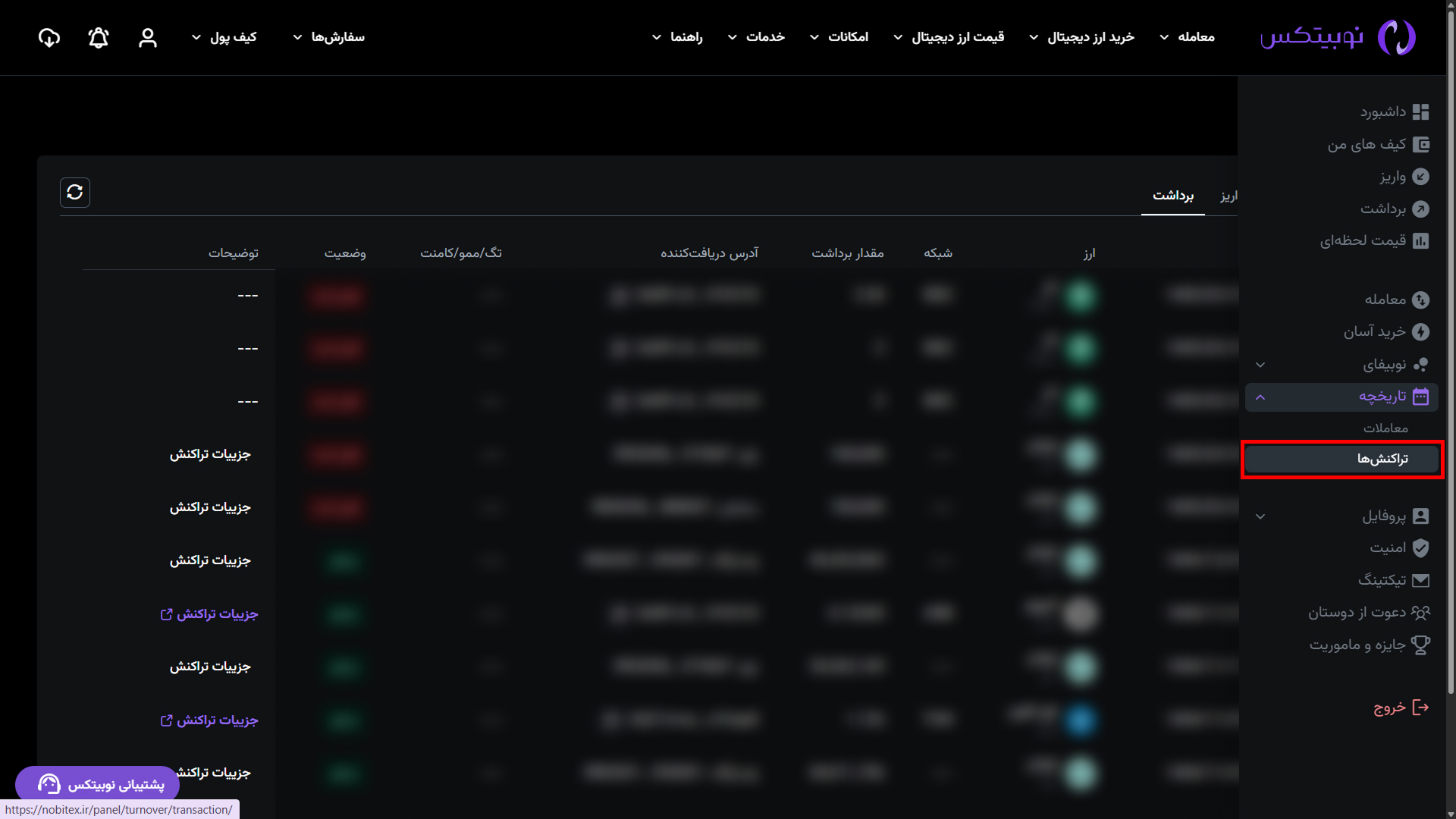Click the نوبیفای icon
Screen dimensions: 1456x819
coord(1421,365)
